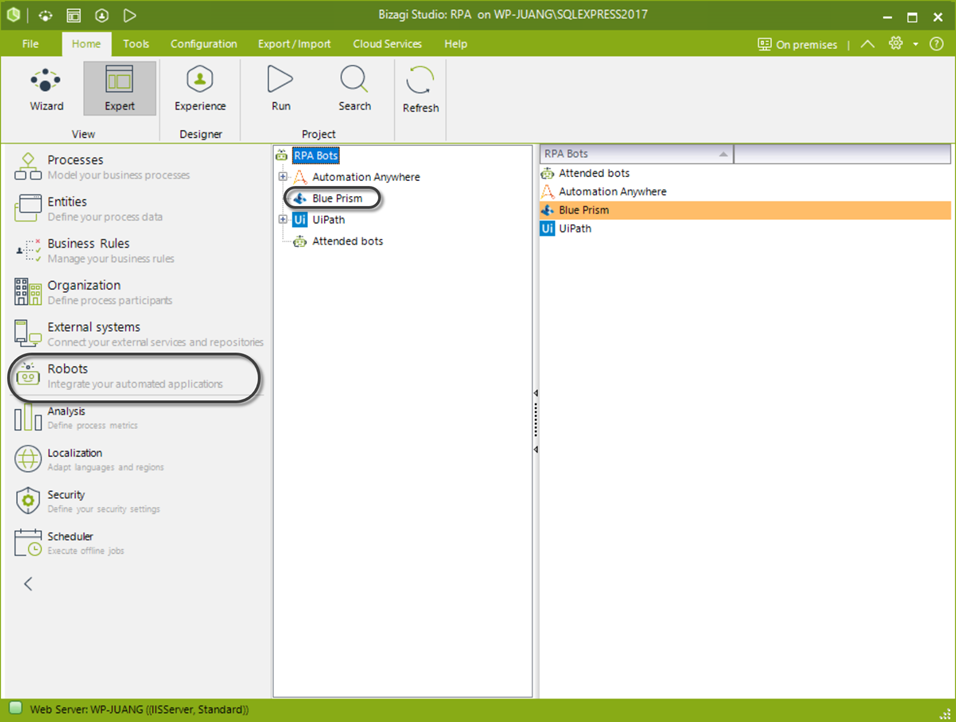This screenshot has height=722, width=957.
Task: Select UiPath in the tree
Action: pyautogui.click(x=328, y=220)
